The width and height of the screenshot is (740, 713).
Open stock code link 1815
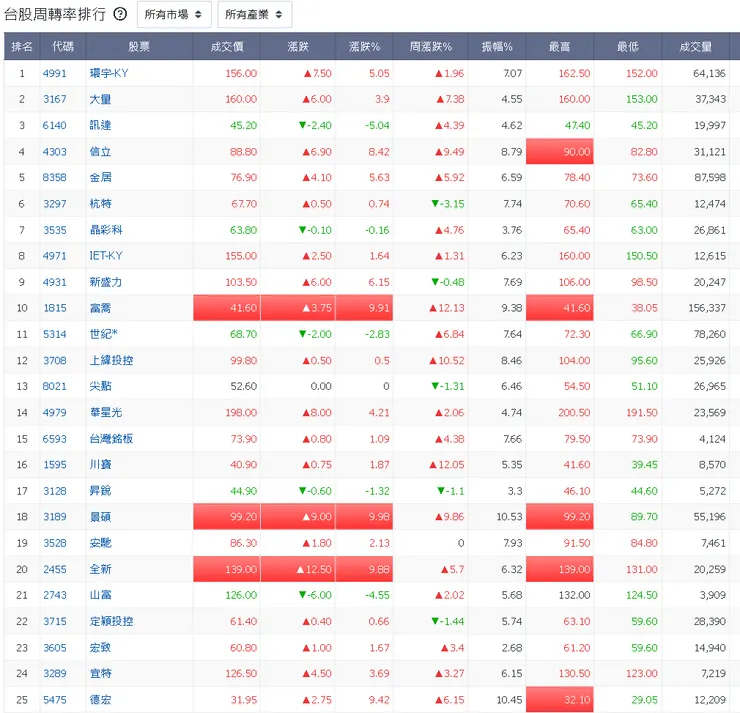click(55, 308)
